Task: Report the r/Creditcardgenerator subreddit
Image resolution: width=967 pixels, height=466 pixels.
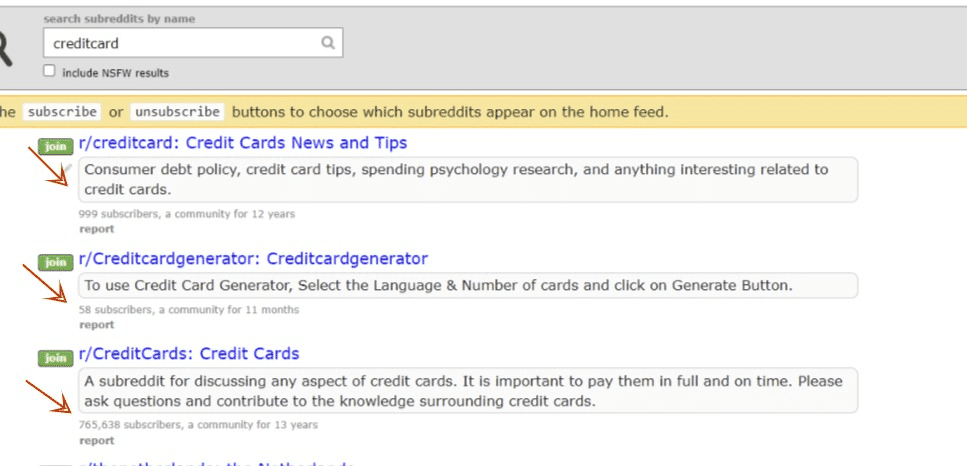Action: pyautogui.click(x=96, y=325)
